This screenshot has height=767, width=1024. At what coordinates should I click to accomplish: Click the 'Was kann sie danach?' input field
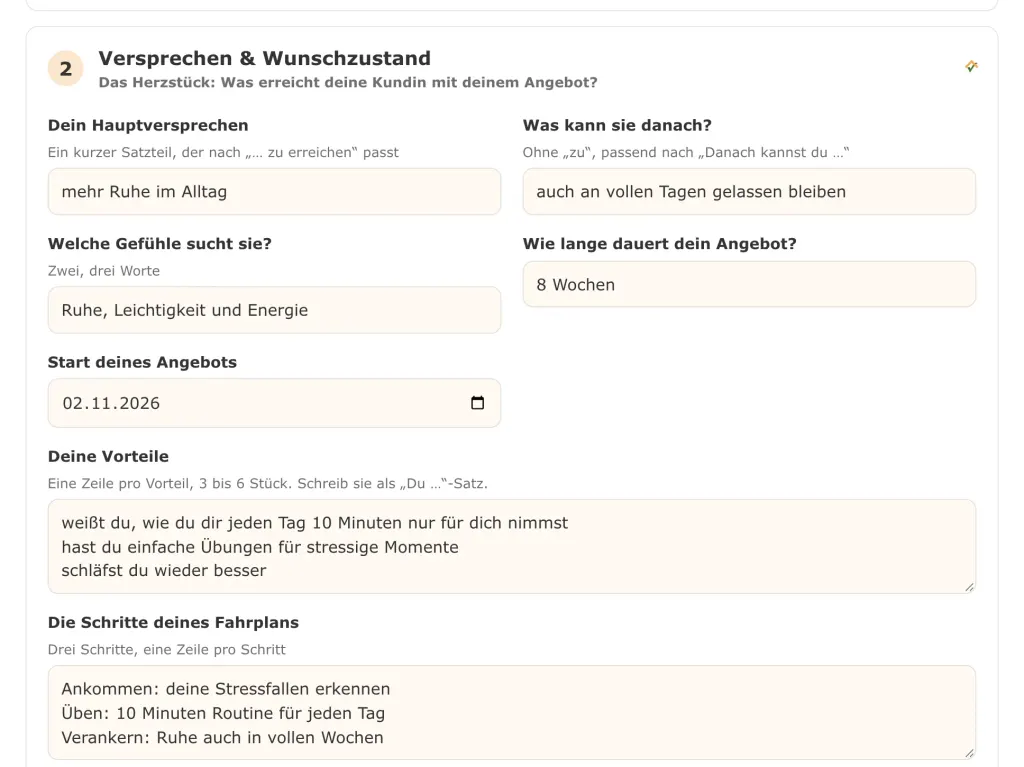point(749,191)
